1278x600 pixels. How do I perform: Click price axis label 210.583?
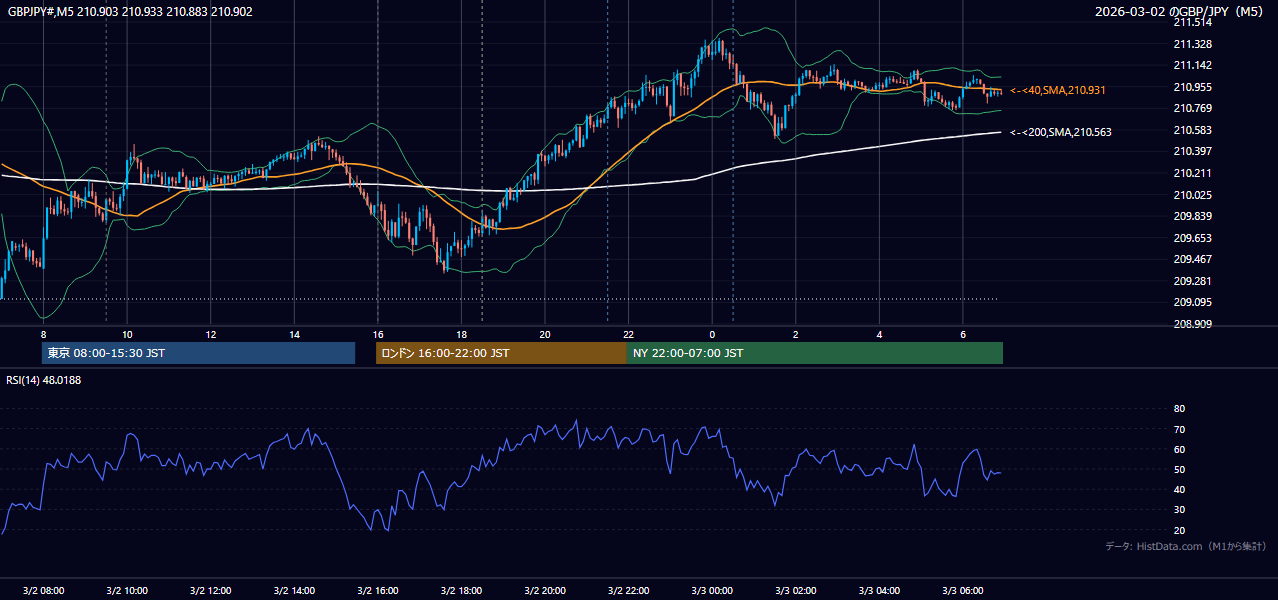(x=1192, y=130)
